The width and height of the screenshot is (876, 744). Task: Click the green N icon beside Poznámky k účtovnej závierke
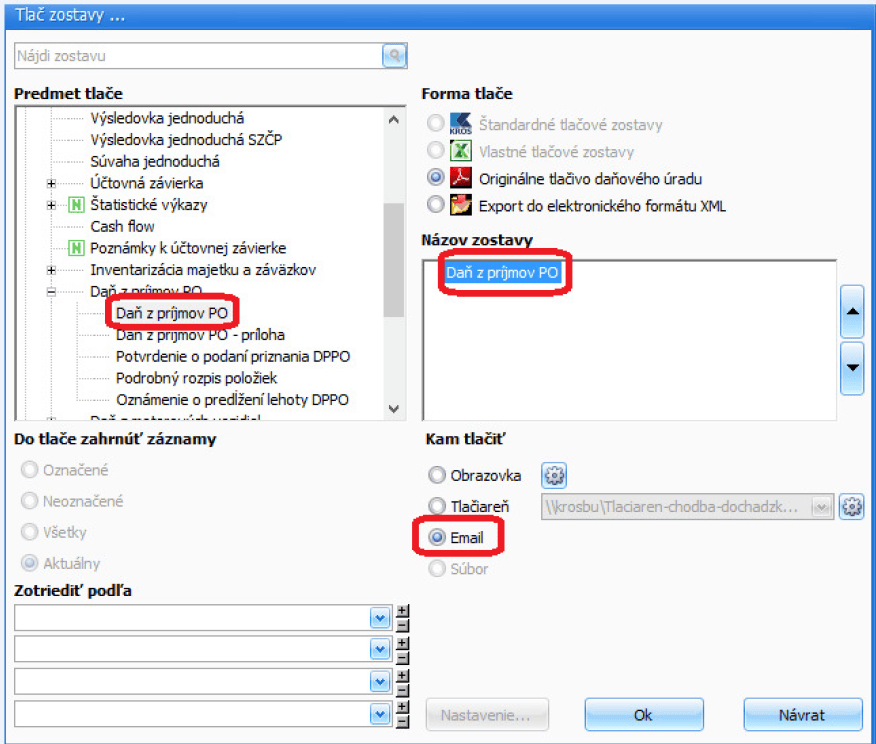point(76,248)
